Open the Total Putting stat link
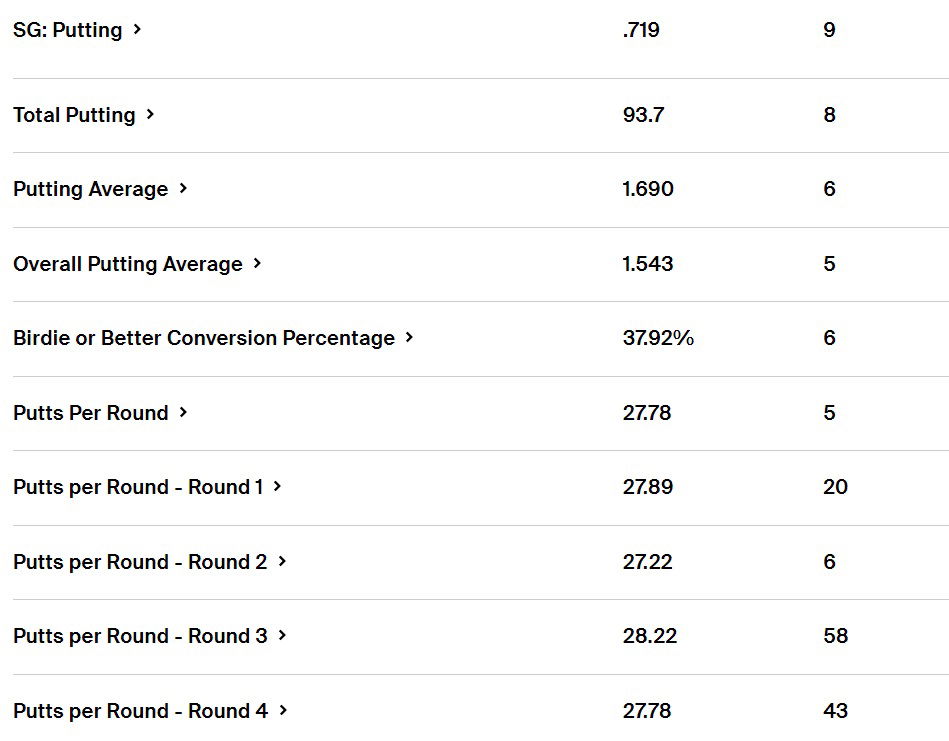 (74, 115)
